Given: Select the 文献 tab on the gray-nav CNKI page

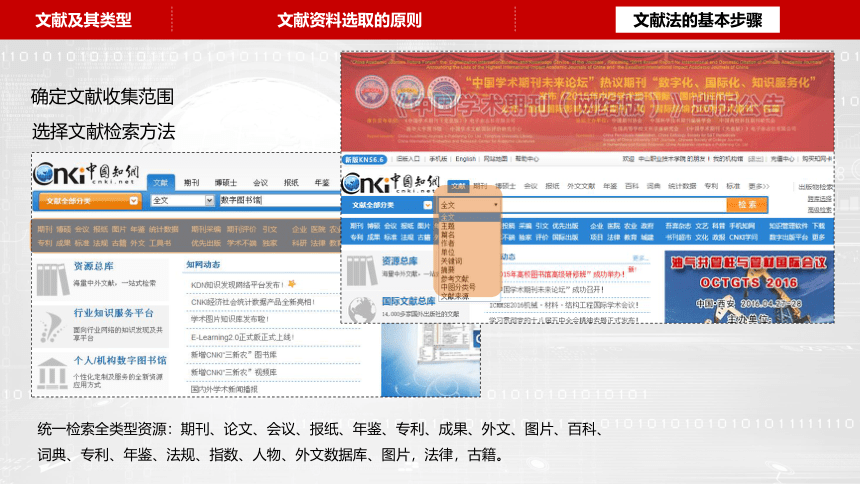Looking at the screenshot, I should click(x=161, y=183).
